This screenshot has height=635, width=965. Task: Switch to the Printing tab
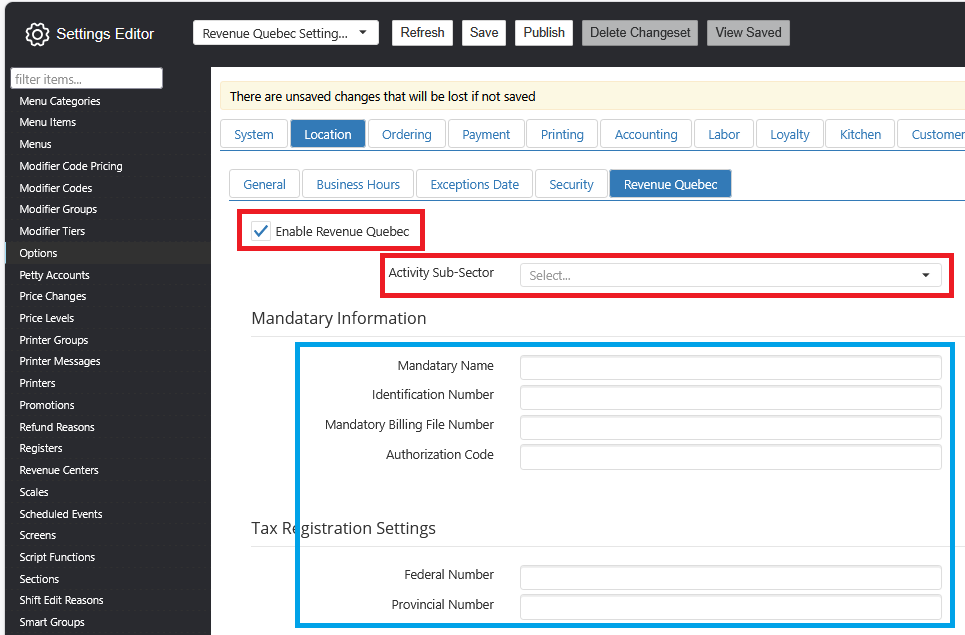[x=562, y=134]
